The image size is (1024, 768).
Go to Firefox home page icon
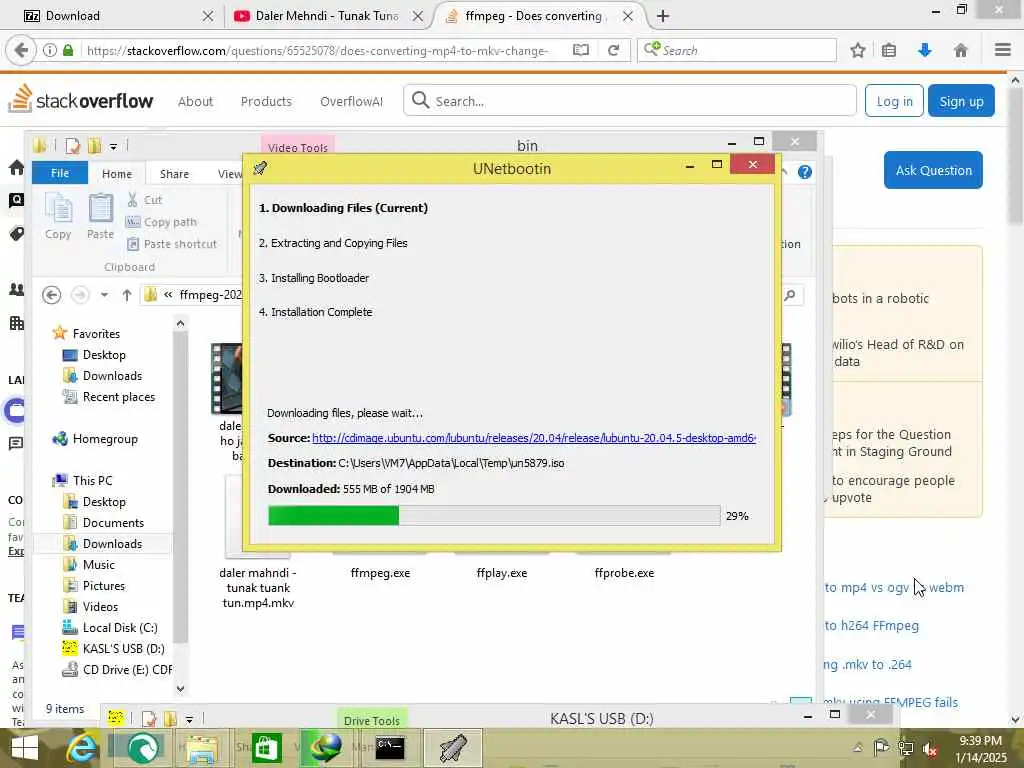pyautogui.click(x=960, y=50)
